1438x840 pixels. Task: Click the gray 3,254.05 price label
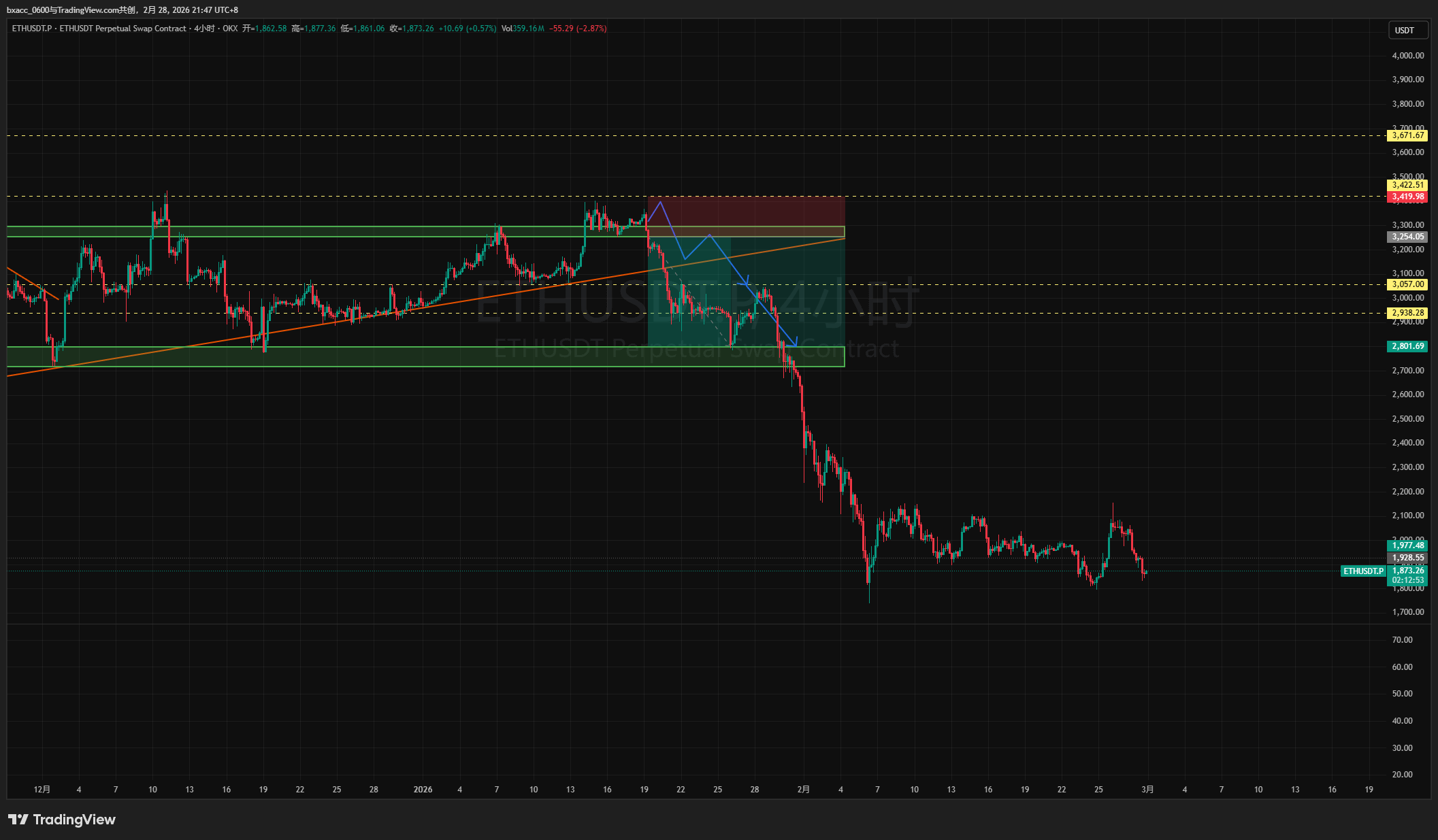coord(1407,237)
